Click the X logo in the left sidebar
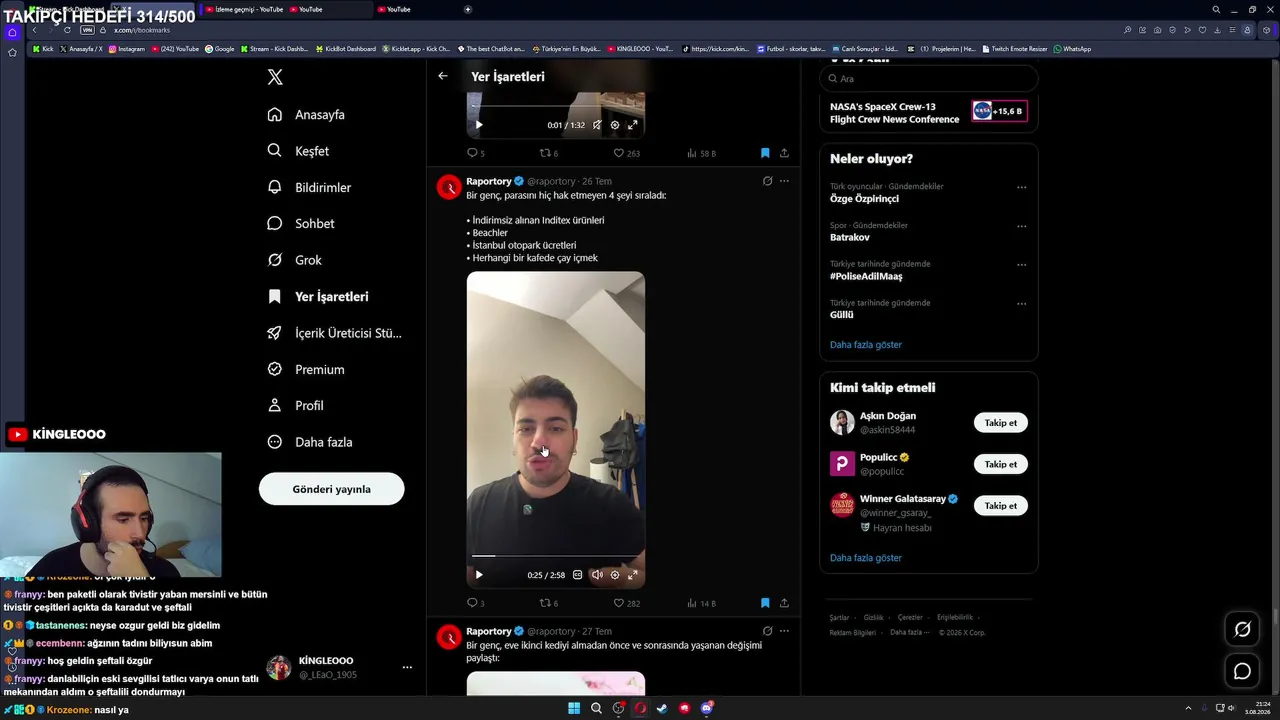Image resolution: width=1280 pixels, height=720 pixels. [275, 77]
